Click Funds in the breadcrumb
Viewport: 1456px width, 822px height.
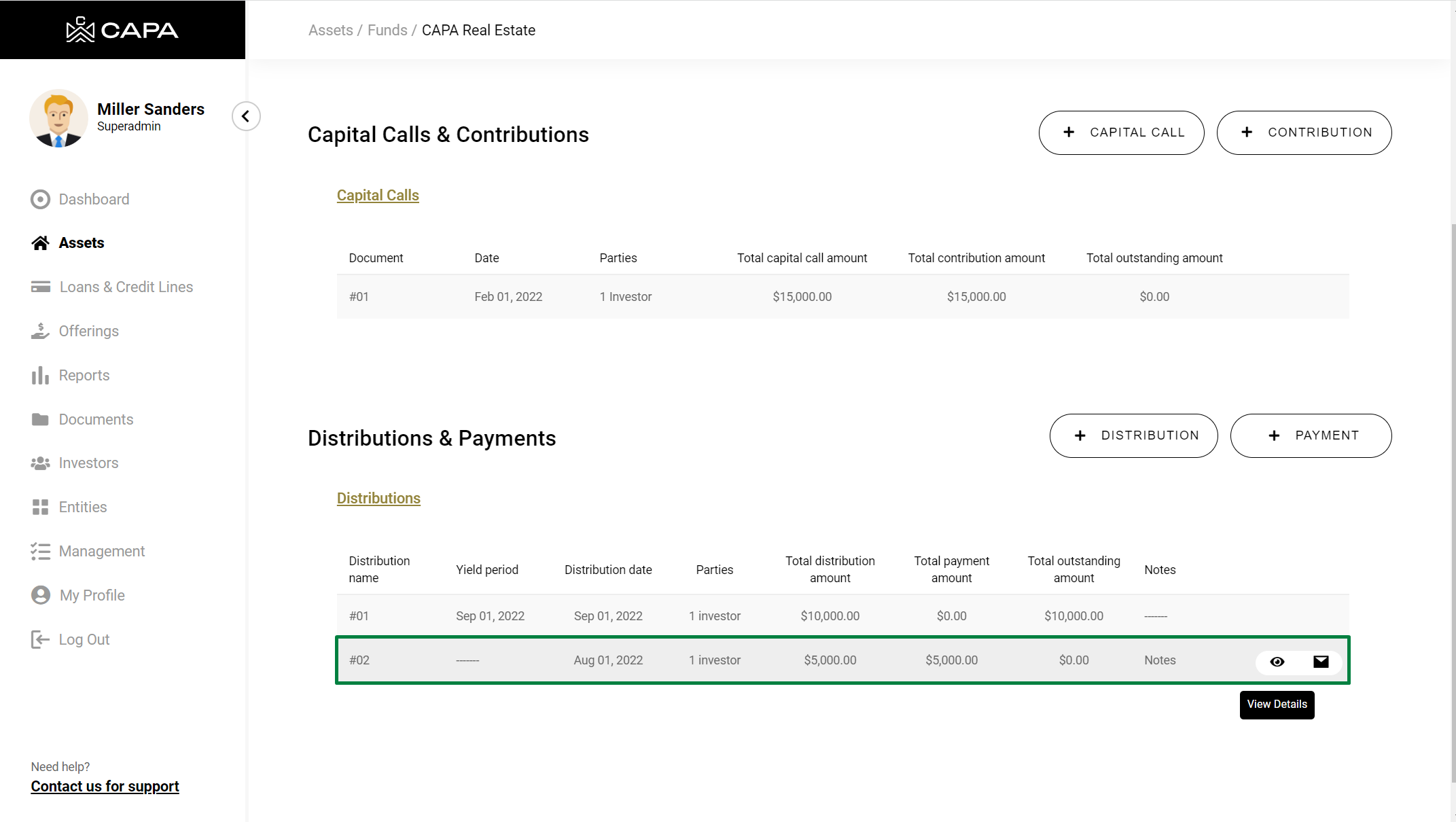pyautogui.click(x=387, y=30)
